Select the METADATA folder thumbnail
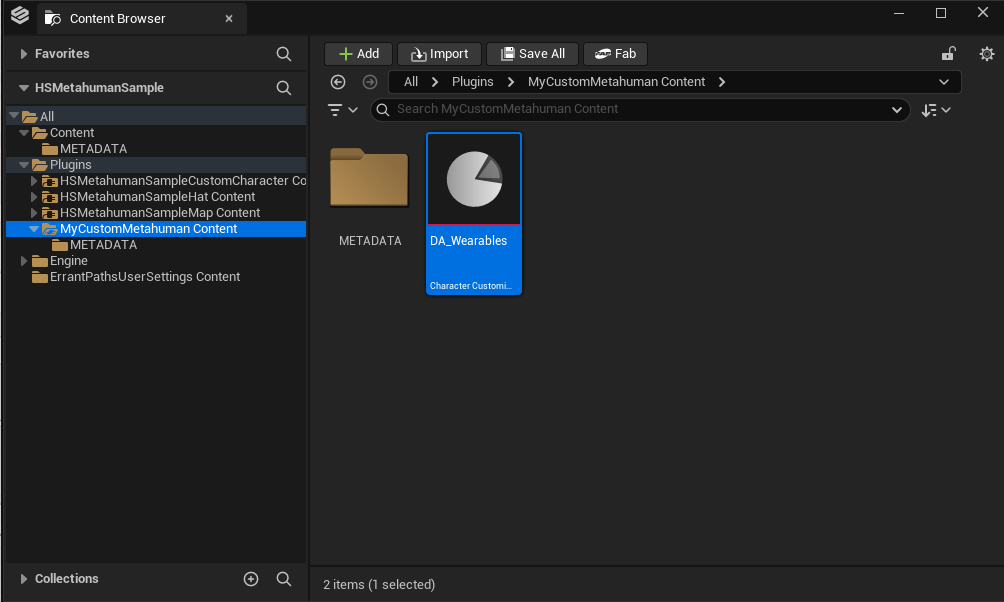This screenshot has width=1004, height=602. (369, 177)
